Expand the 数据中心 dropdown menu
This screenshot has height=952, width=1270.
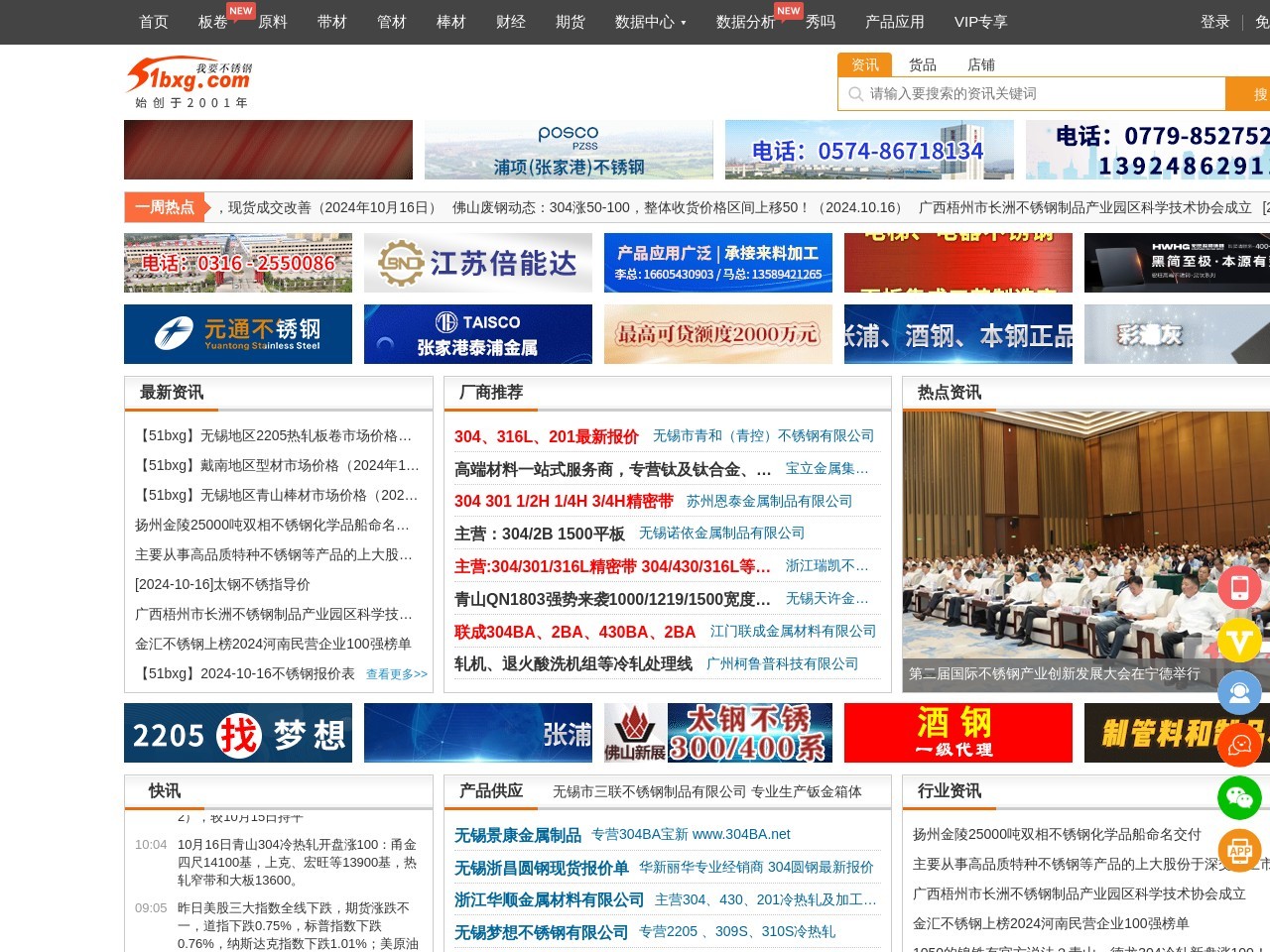(x=650, y=22)
